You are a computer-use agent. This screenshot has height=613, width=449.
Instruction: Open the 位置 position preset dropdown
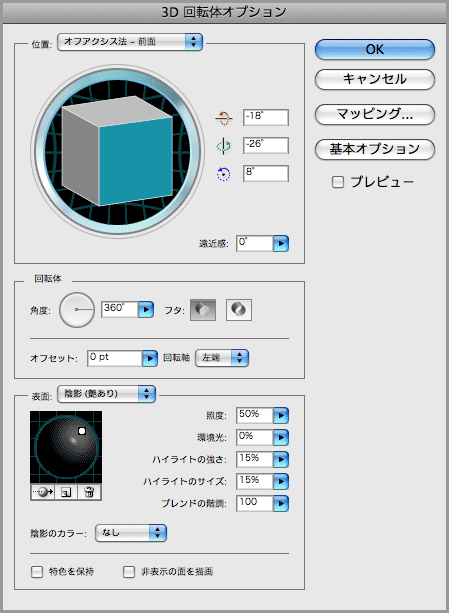pyautogui.click(x=130, y=42)
